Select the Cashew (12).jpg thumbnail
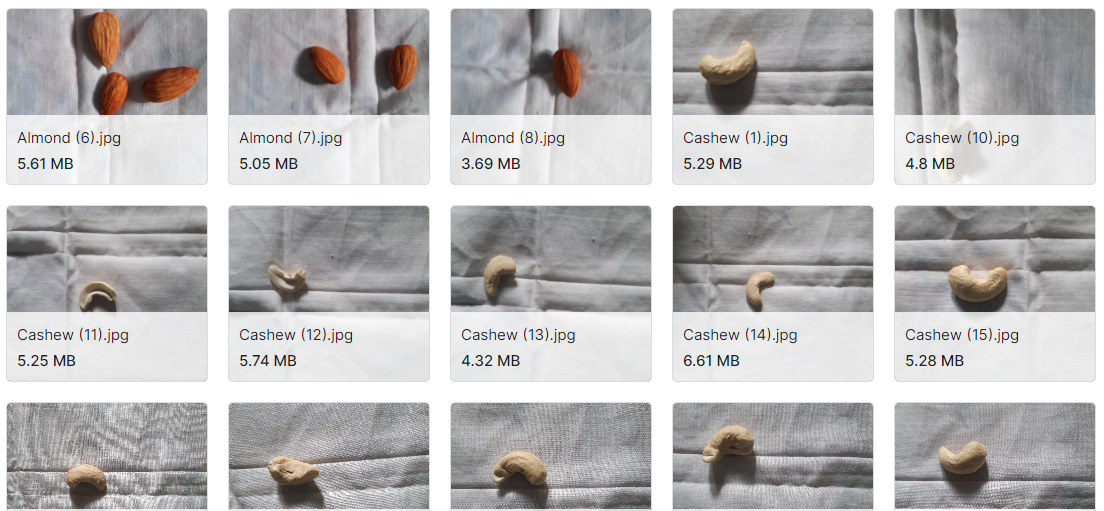1104x511 pixels. pyautogui.click(x=329, y=259)
